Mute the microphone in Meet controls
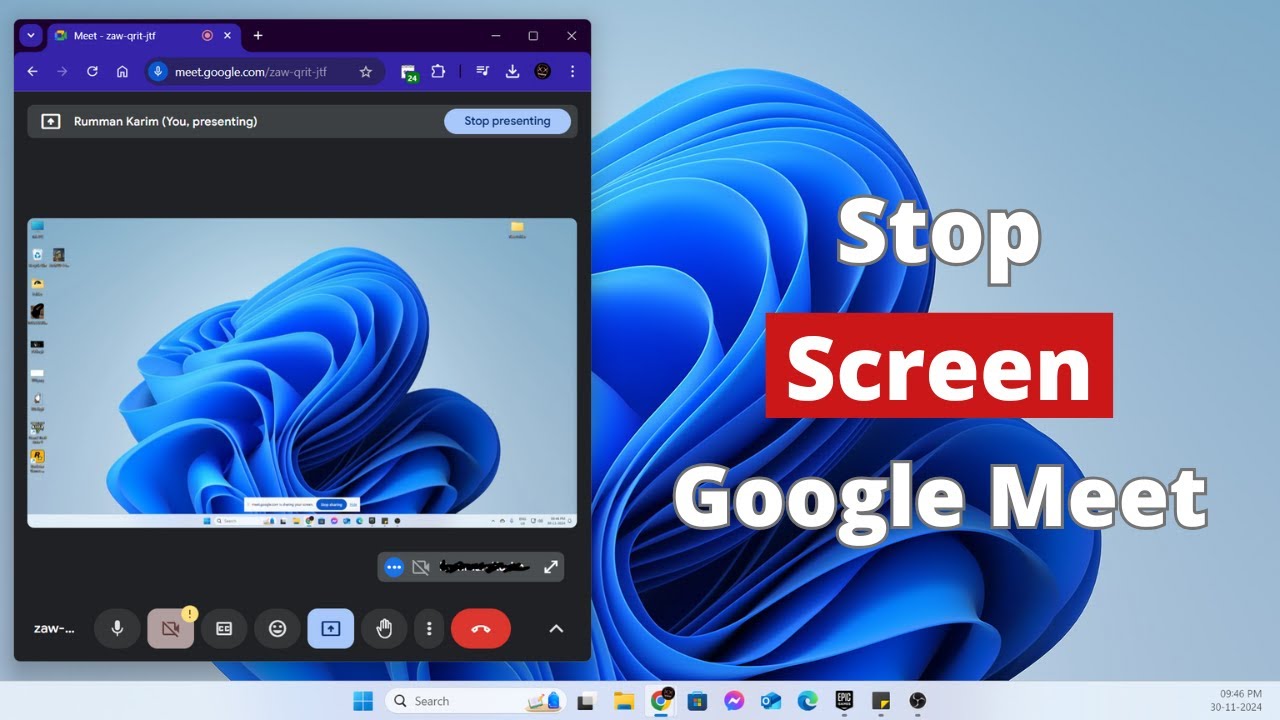 117,629
